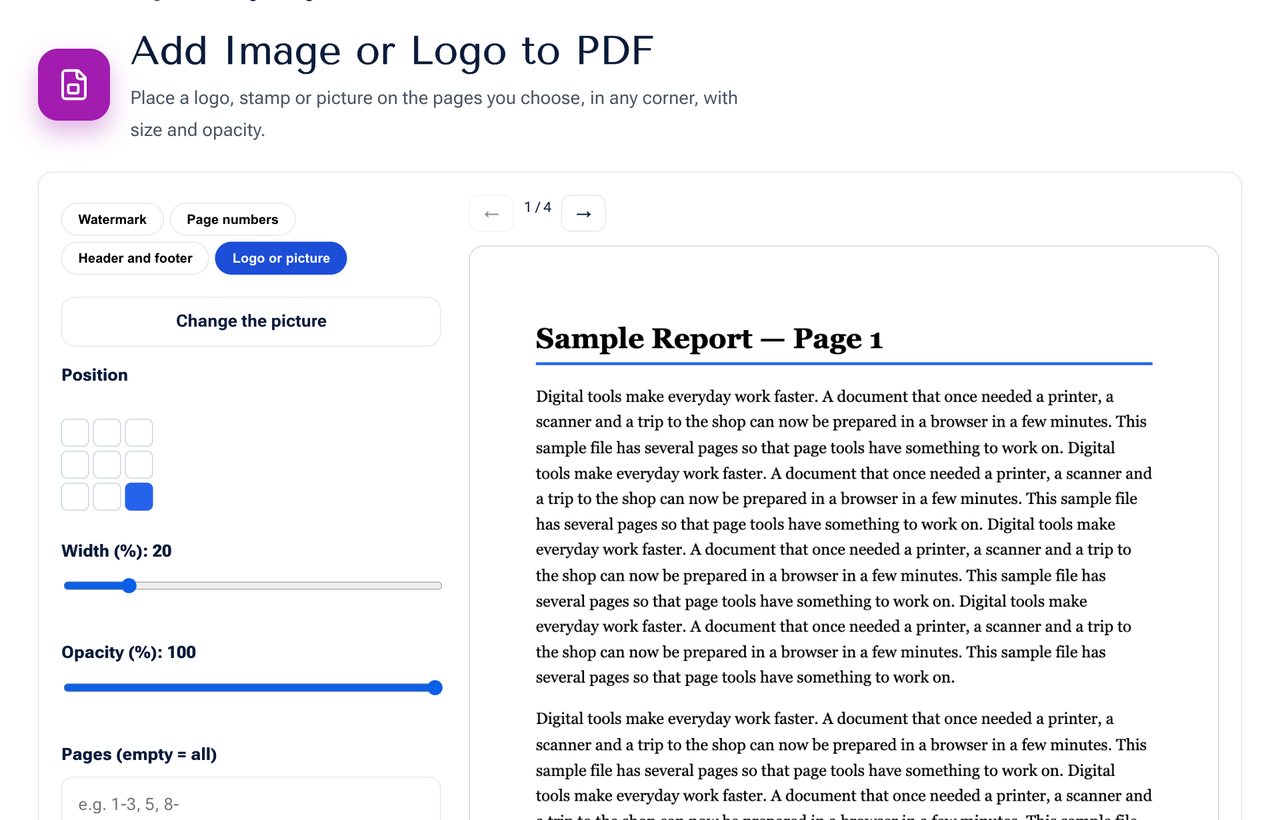Select the Logo or picture tab

point(281,258)
